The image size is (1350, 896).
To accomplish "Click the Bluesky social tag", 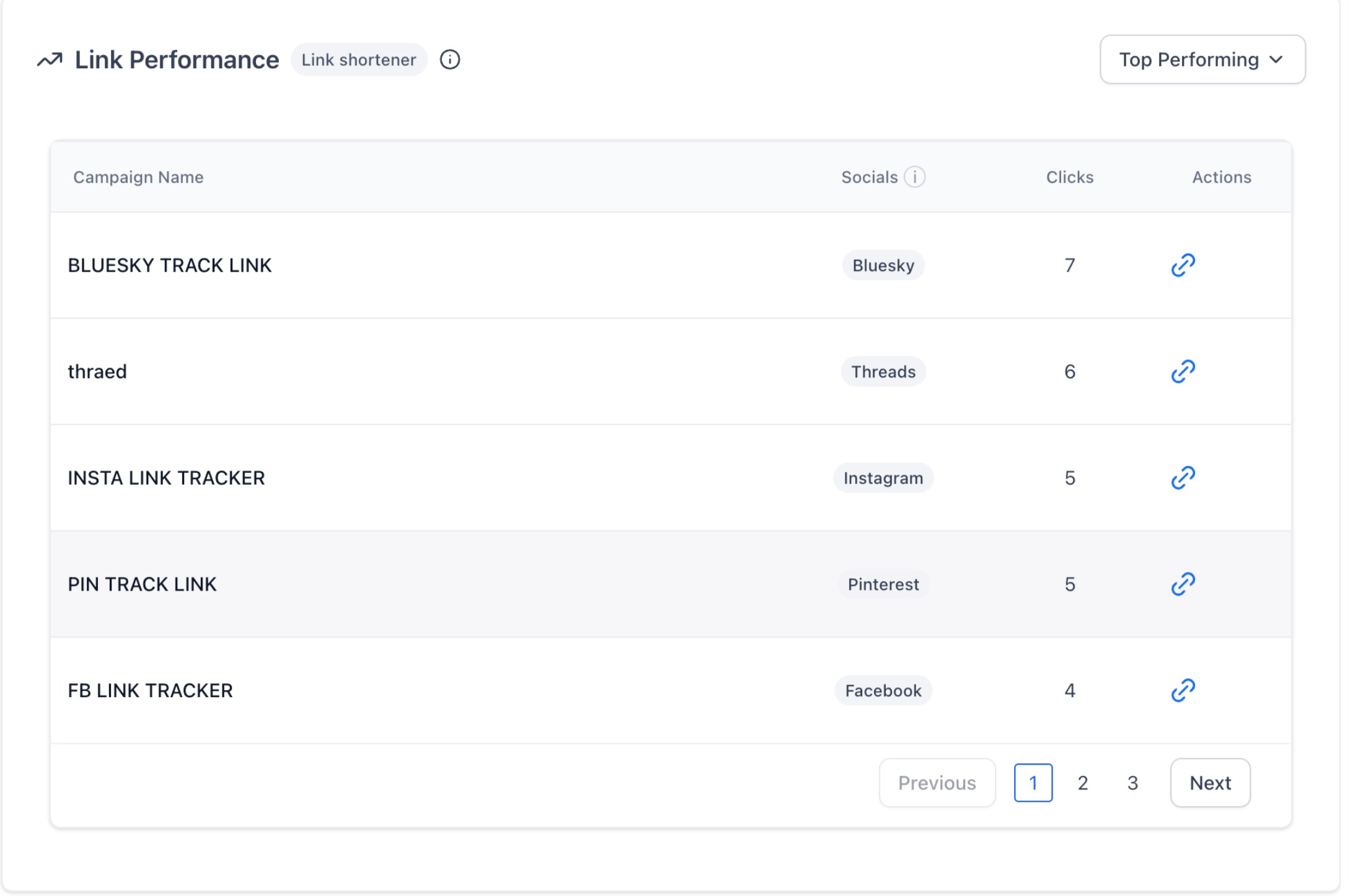I will (x=883, y=265).
